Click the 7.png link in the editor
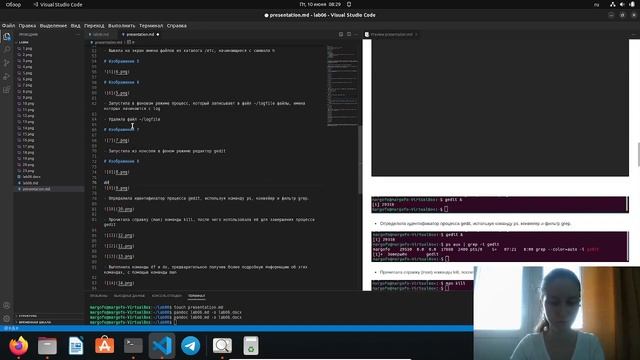This screenshot has height=360, width=640. pos(122,140)
